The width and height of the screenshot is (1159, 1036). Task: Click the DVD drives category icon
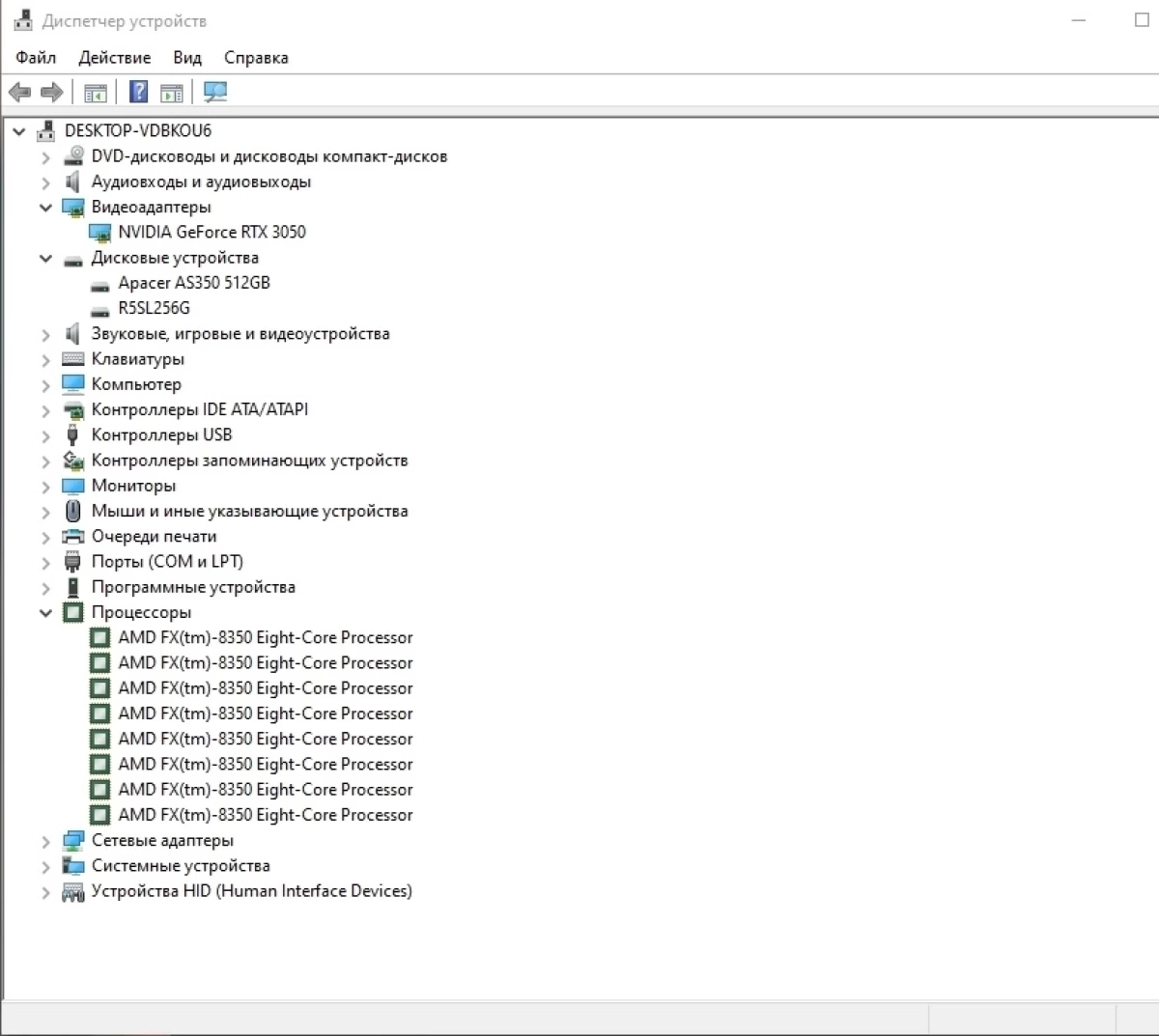coord(73,155)
